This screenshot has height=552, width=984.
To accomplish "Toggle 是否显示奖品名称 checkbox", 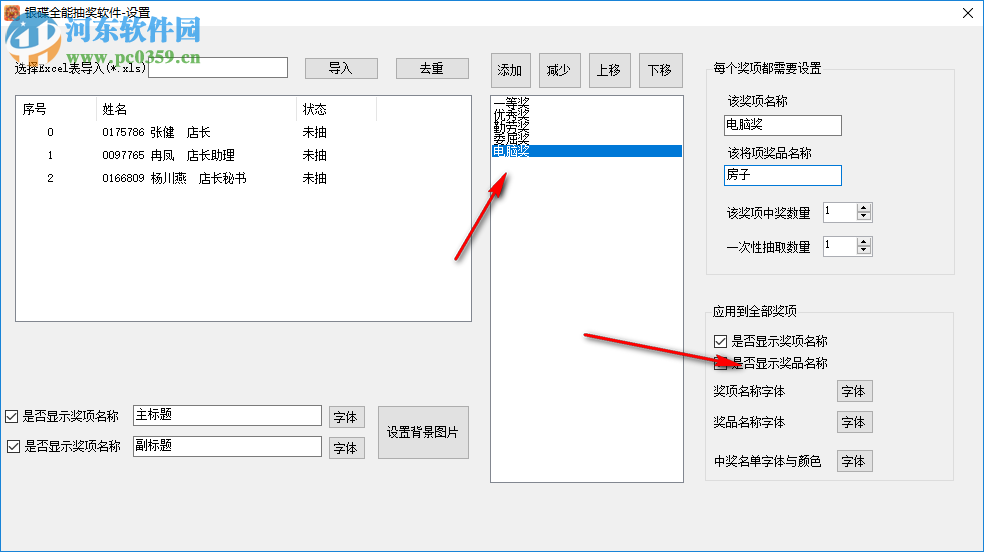I will pyautogui.click(x=720, y=363).
